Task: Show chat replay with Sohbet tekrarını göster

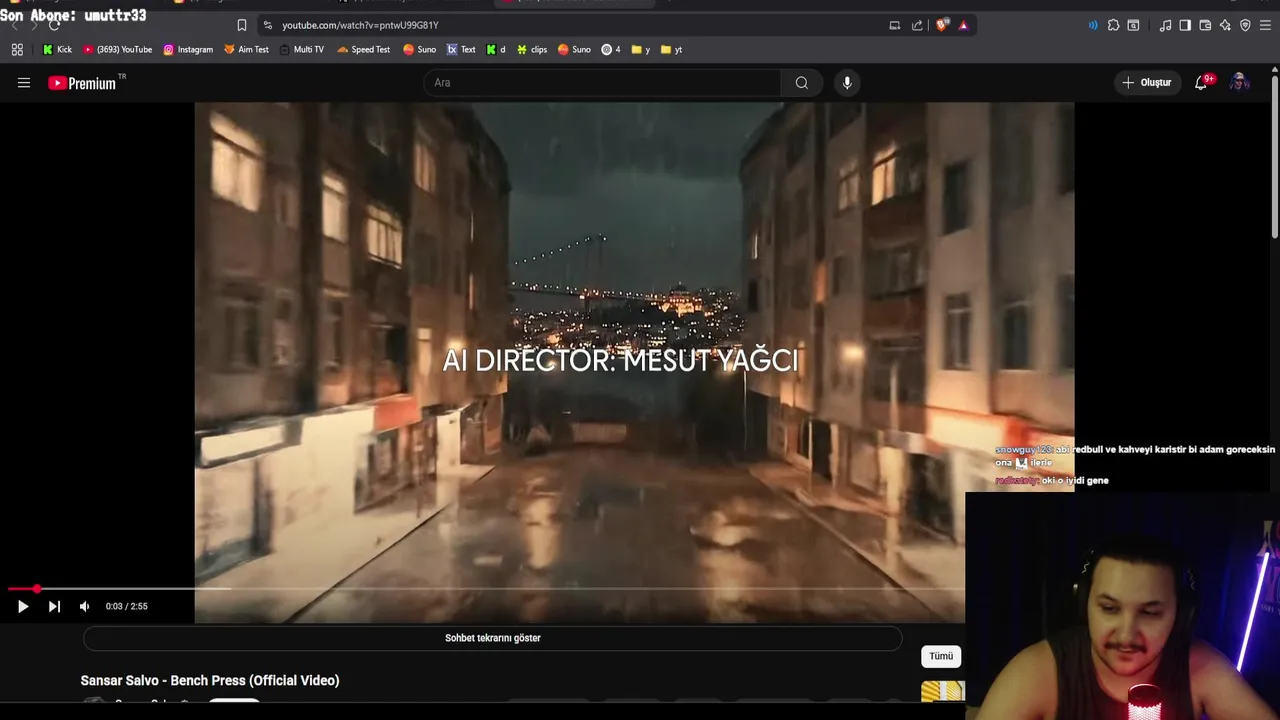Action: click(492, 638)
